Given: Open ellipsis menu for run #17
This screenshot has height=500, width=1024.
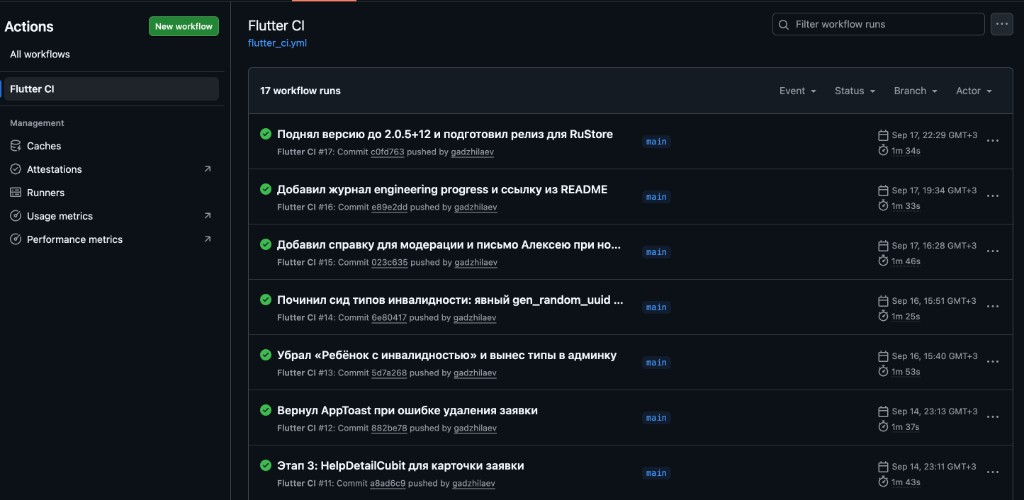Looking at the screenshot, I should coord(993,141).
